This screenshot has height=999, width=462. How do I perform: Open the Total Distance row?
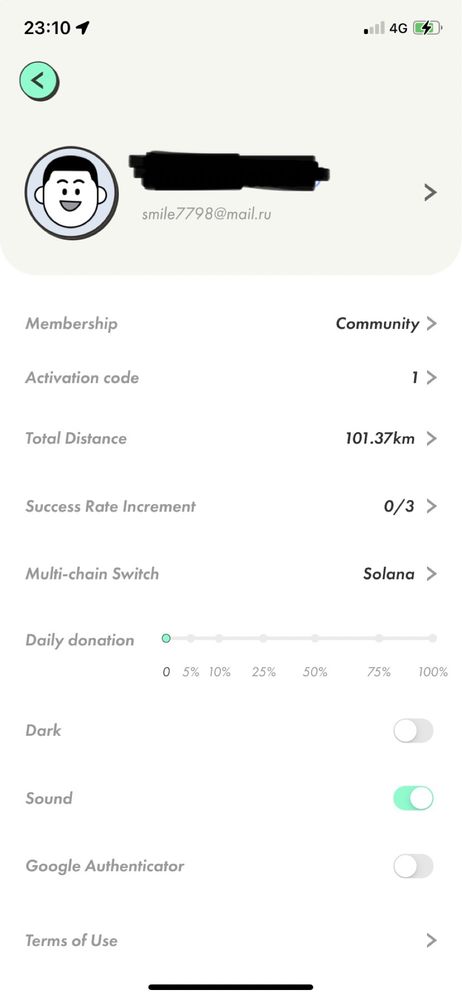(231, 438)
